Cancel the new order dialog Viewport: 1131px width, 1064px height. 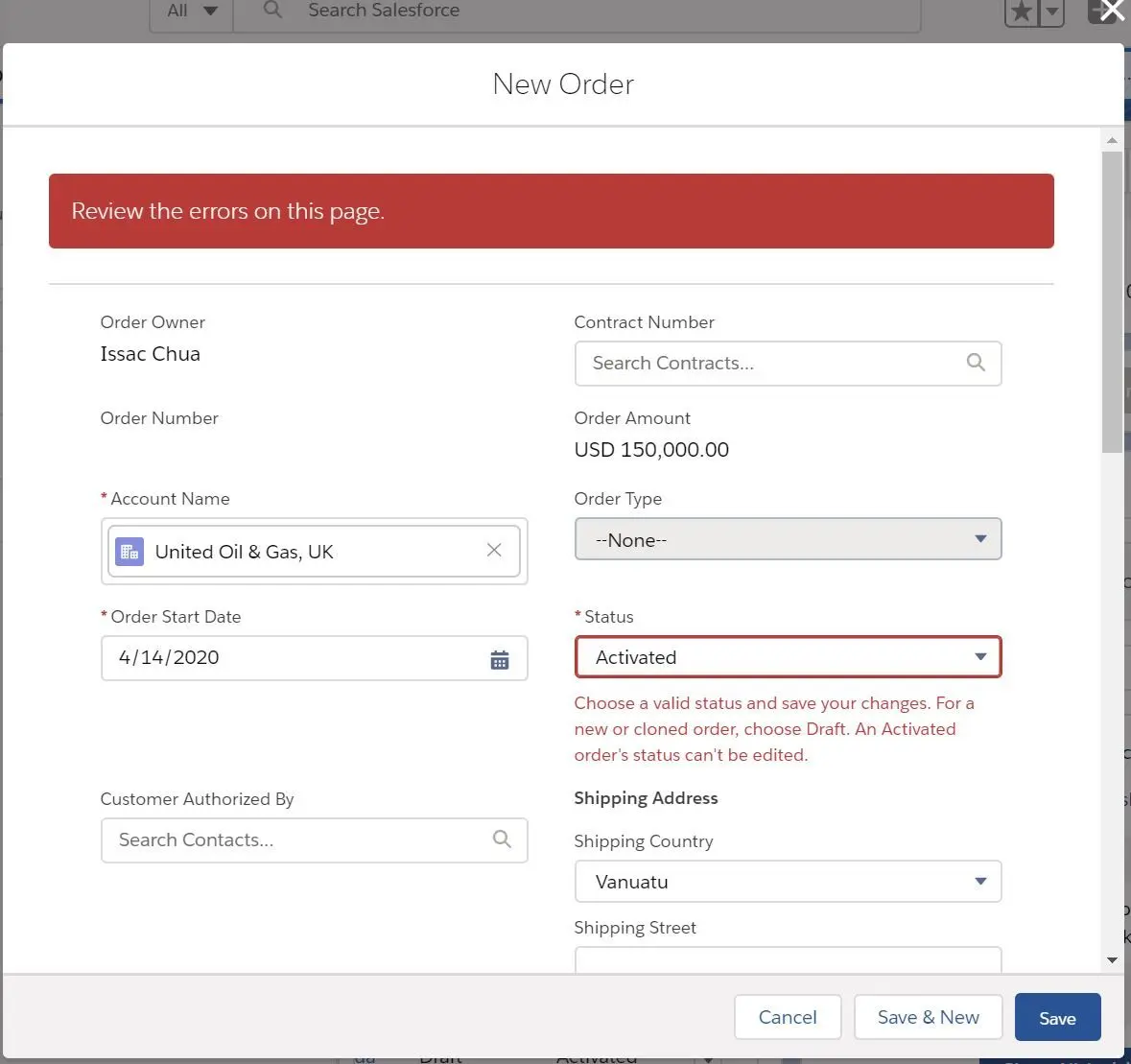click(787, 1017)
